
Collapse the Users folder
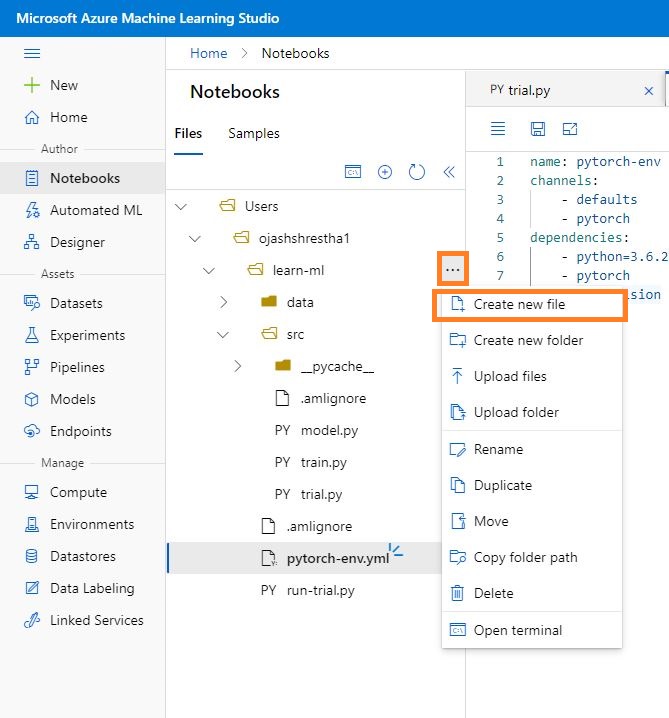pos(181,206)
